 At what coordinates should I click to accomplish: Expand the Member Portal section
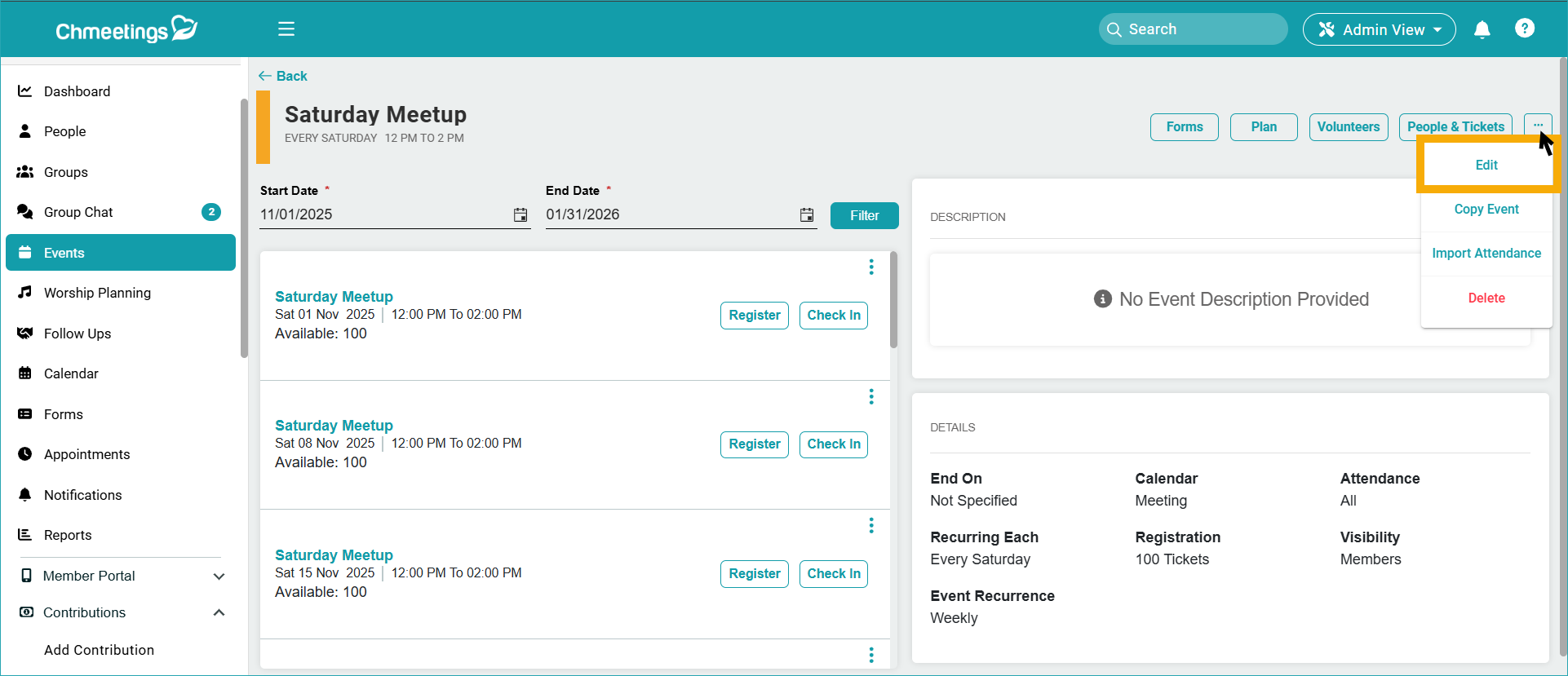click(219, 577)
